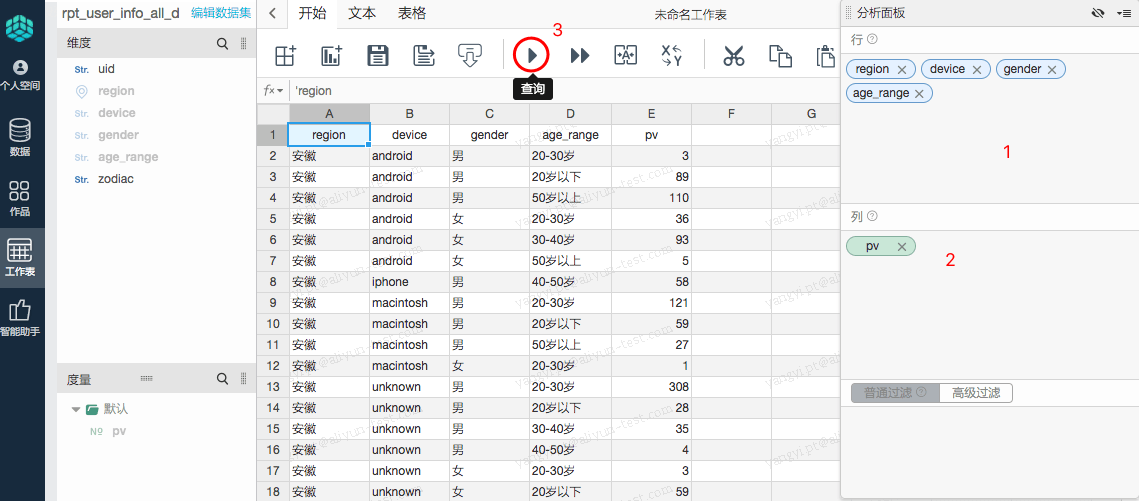1139x501 pixels.
Task: Click the scissors cut icon
Action: (734, 56)
